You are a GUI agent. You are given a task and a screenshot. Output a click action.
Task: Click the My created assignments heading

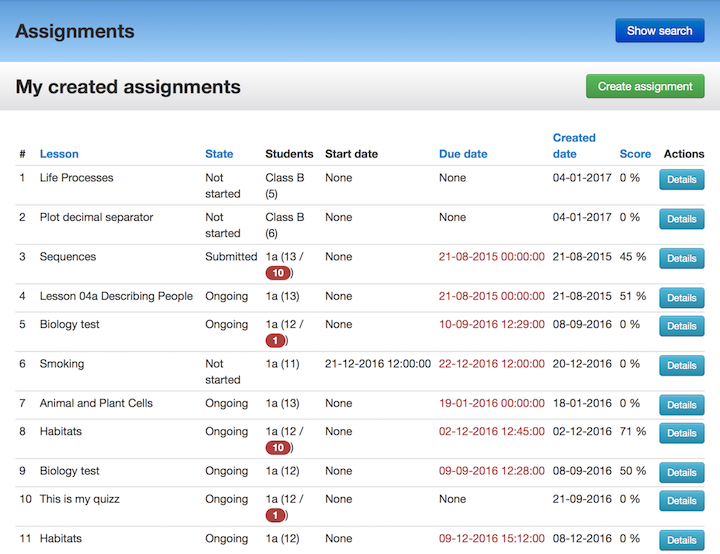pos(128,87)
